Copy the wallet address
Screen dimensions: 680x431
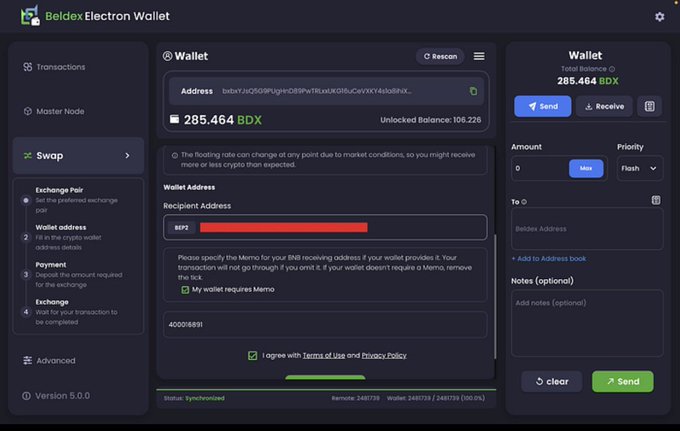click(x=473, y=91)
